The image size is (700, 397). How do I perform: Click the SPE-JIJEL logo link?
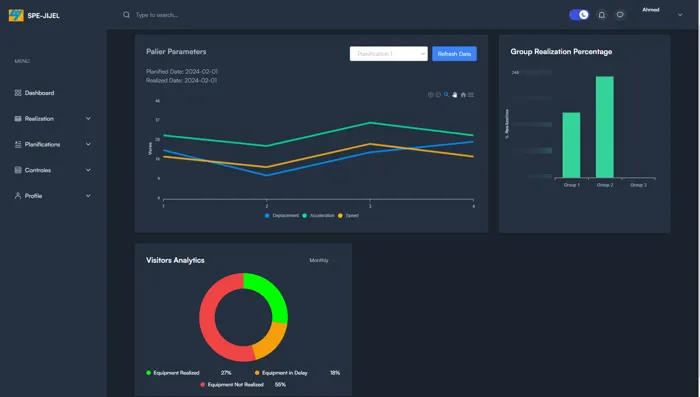(34, 15)
